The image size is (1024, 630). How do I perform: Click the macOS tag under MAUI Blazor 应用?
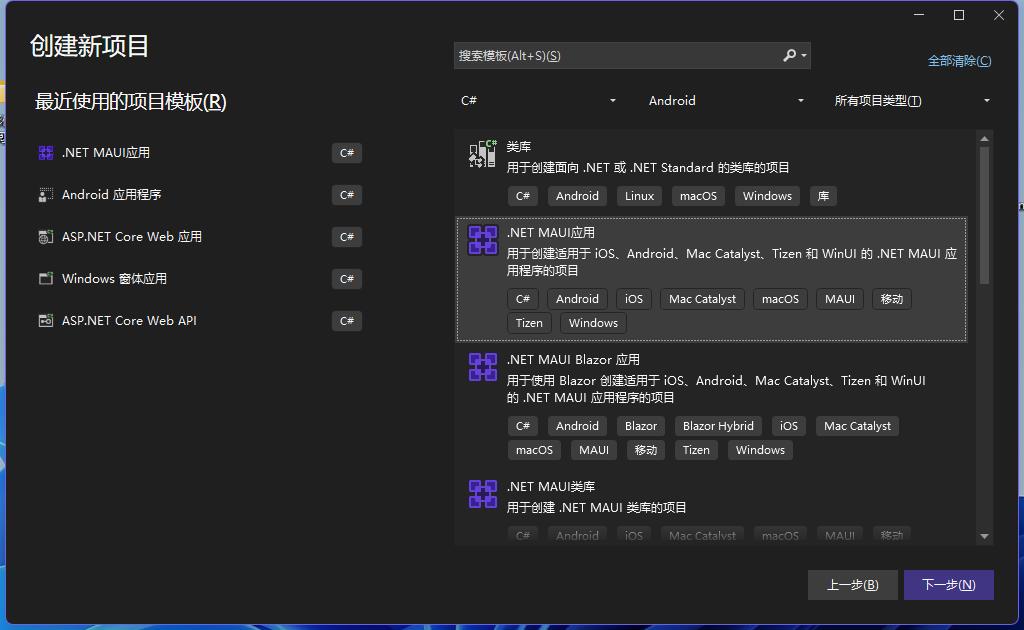click(x=534, y=450)
